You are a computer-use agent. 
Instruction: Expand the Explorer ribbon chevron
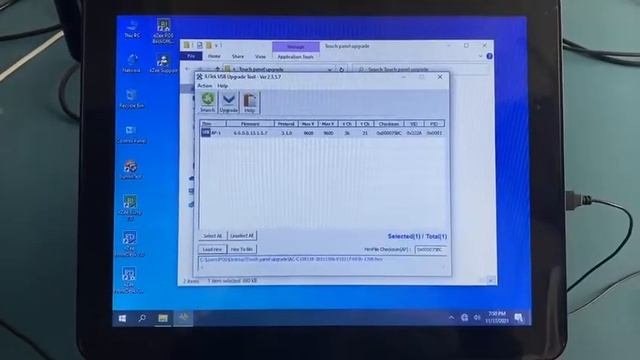pyautogui.click(x=480, y=56)
